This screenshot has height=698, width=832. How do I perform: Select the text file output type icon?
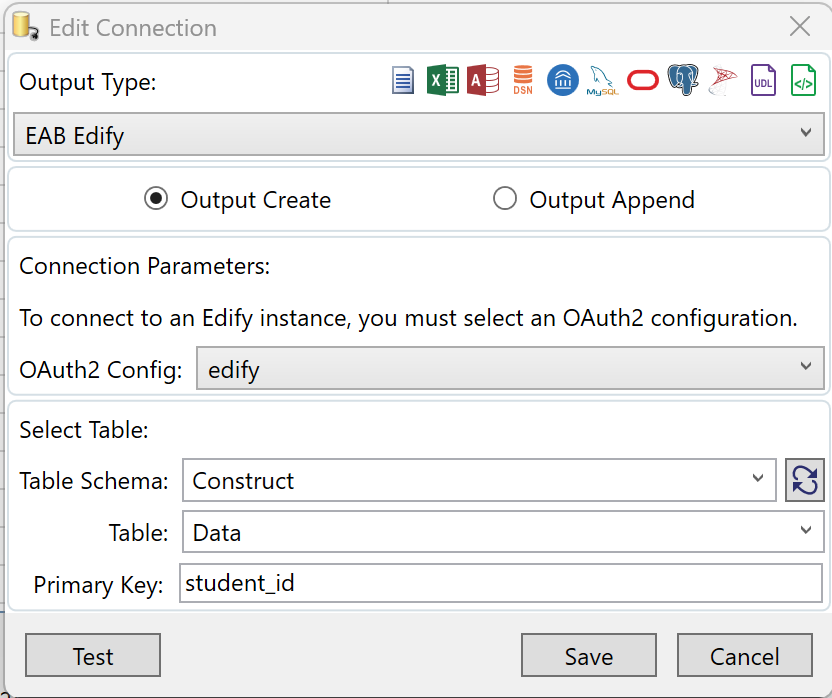click(403, 80)
